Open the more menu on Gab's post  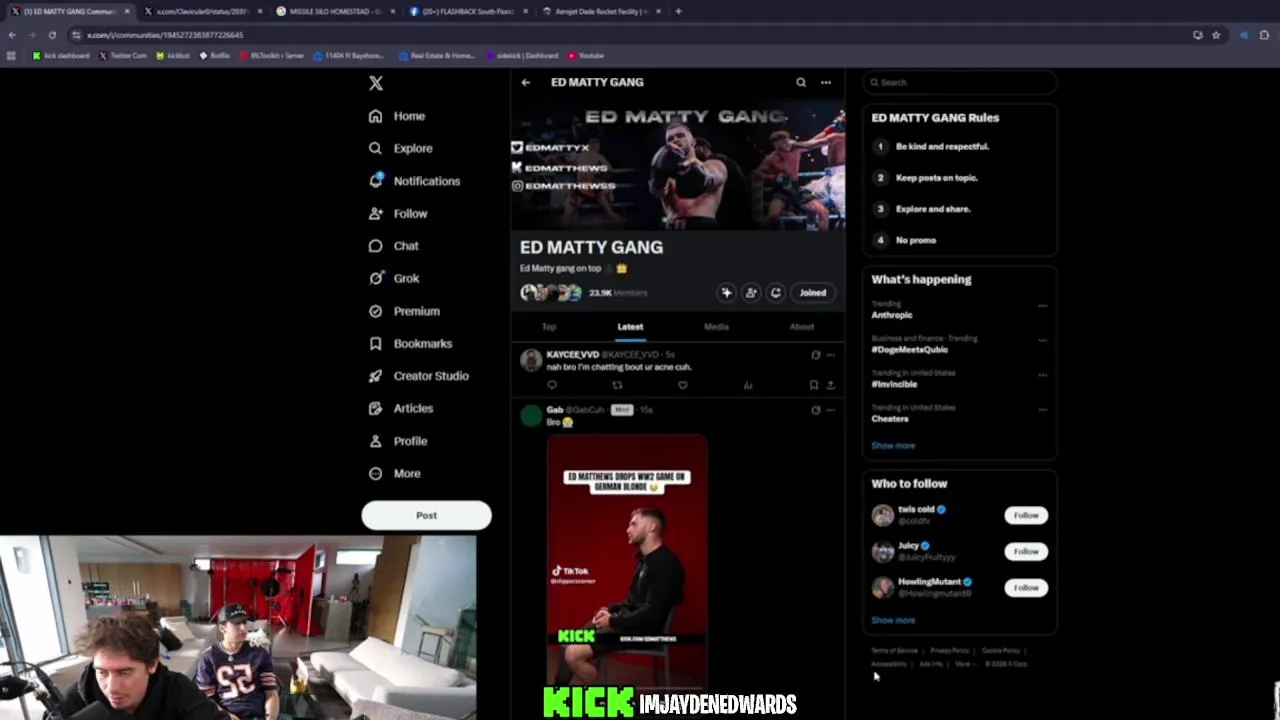(830, 410)
